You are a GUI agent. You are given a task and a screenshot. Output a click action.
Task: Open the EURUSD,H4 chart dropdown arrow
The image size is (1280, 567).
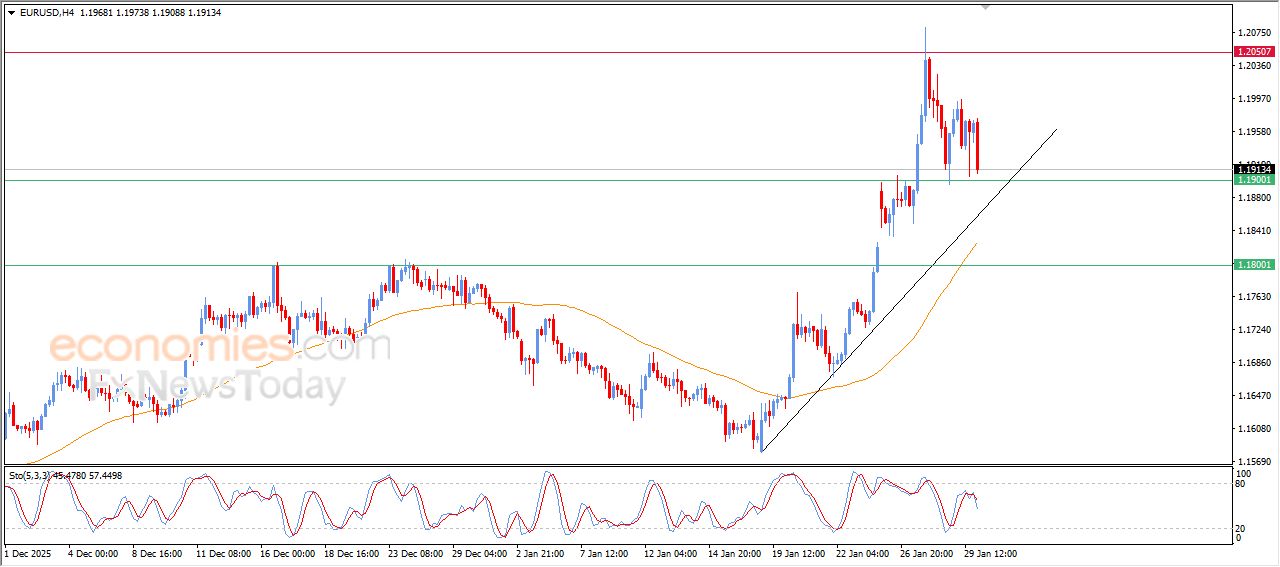click(11, 13)
